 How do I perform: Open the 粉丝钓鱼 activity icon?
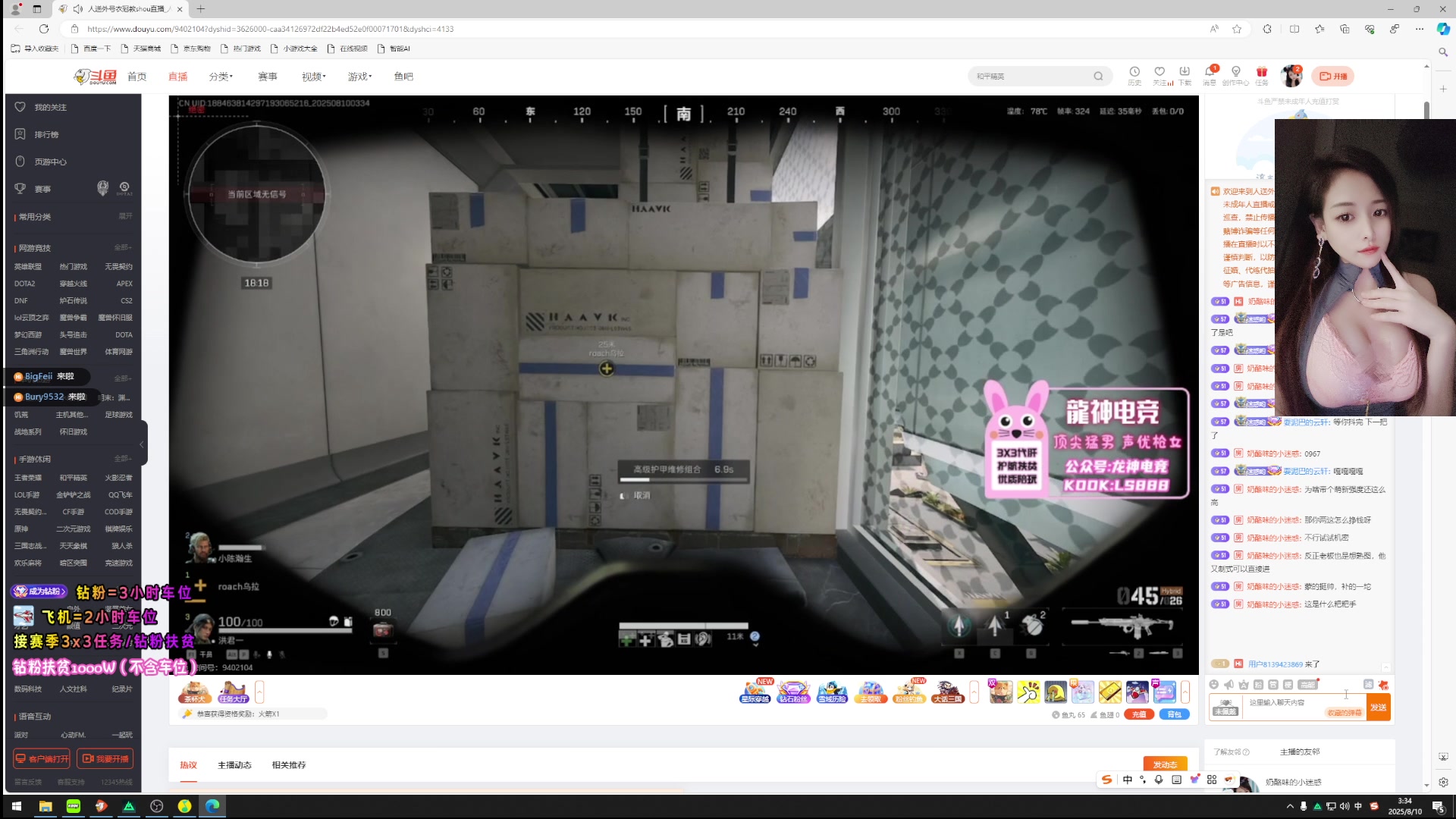click(908, 692)
